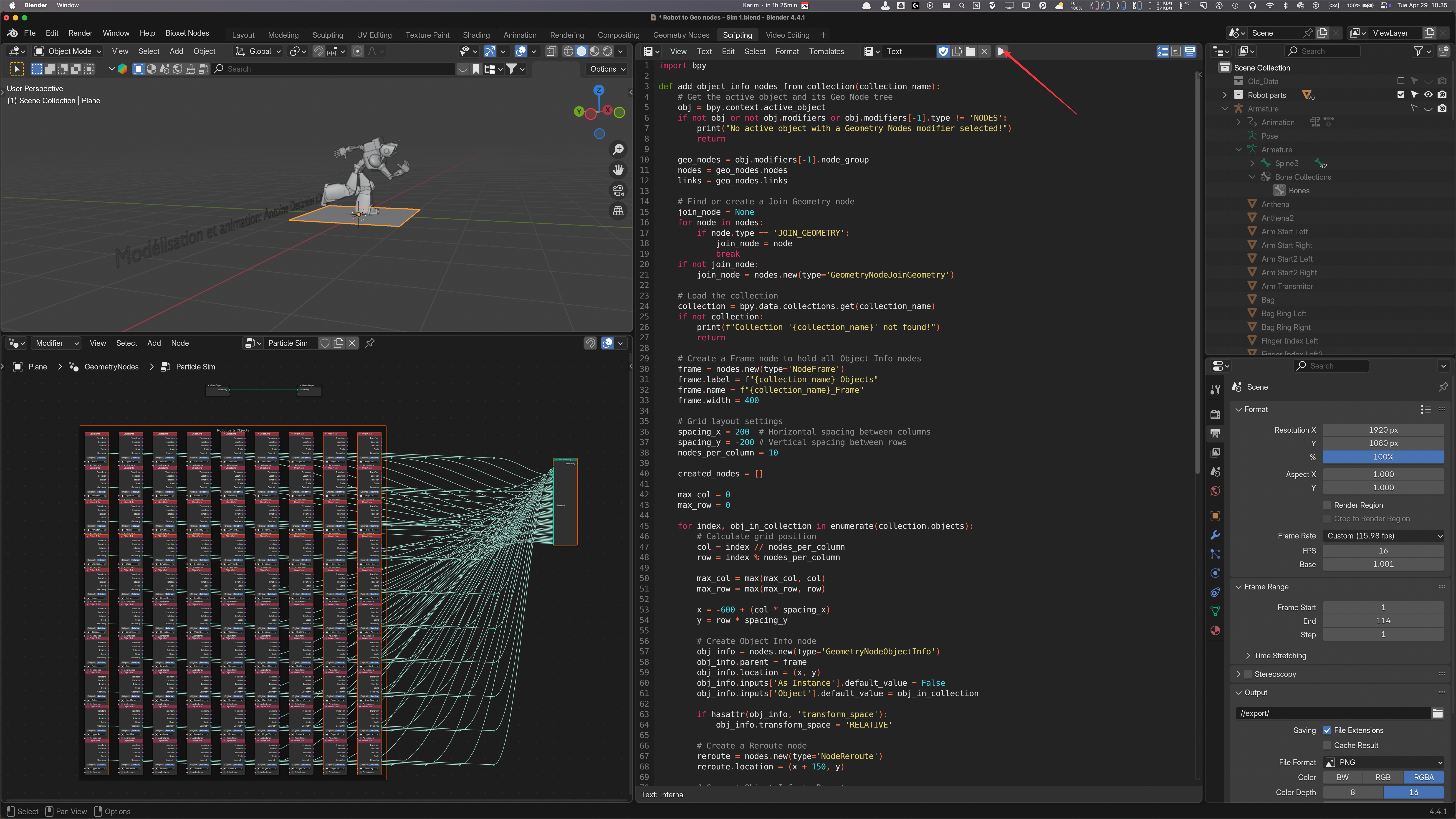Open the Format menu in the text editor
The height and width of the screenshot is (819, 1456).
(x=787, y=51)
